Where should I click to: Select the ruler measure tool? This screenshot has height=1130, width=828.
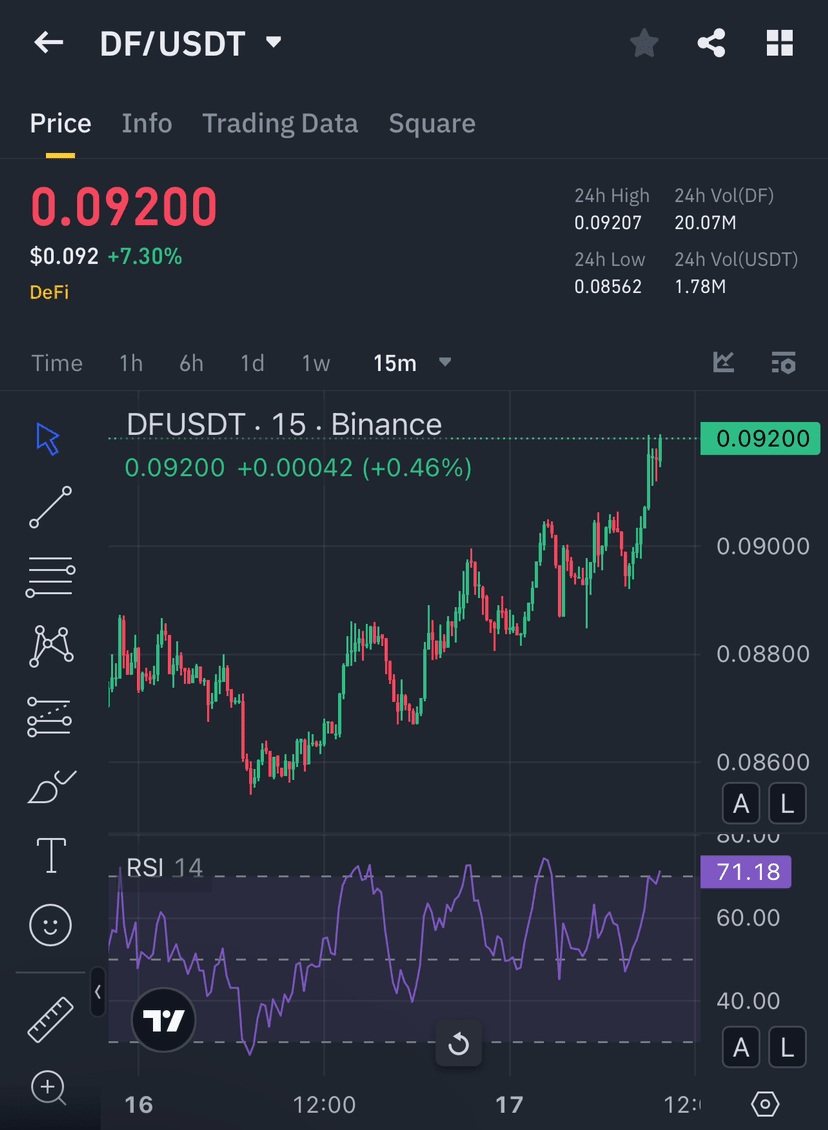pos(50,1019)
